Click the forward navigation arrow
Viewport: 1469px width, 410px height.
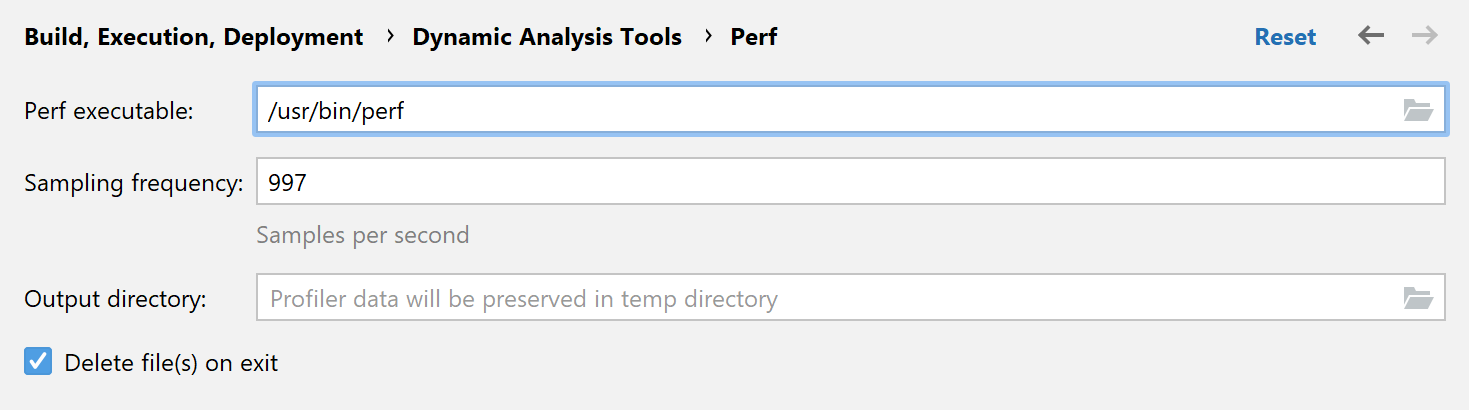pyautogui.click(x=1424, y=36)
